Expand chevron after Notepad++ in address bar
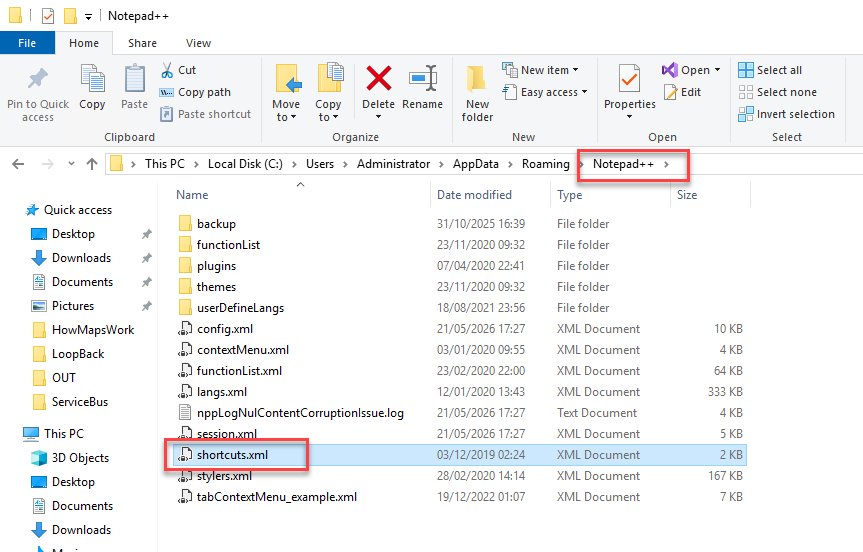This screenshot has height=552, width=863. click(667, 164)
